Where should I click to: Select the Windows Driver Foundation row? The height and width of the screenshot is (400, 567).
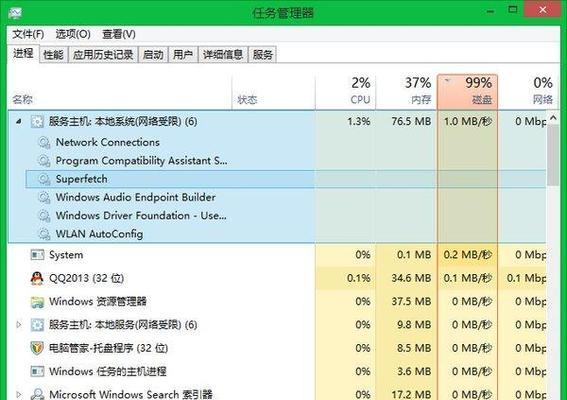tap(286, 216)
